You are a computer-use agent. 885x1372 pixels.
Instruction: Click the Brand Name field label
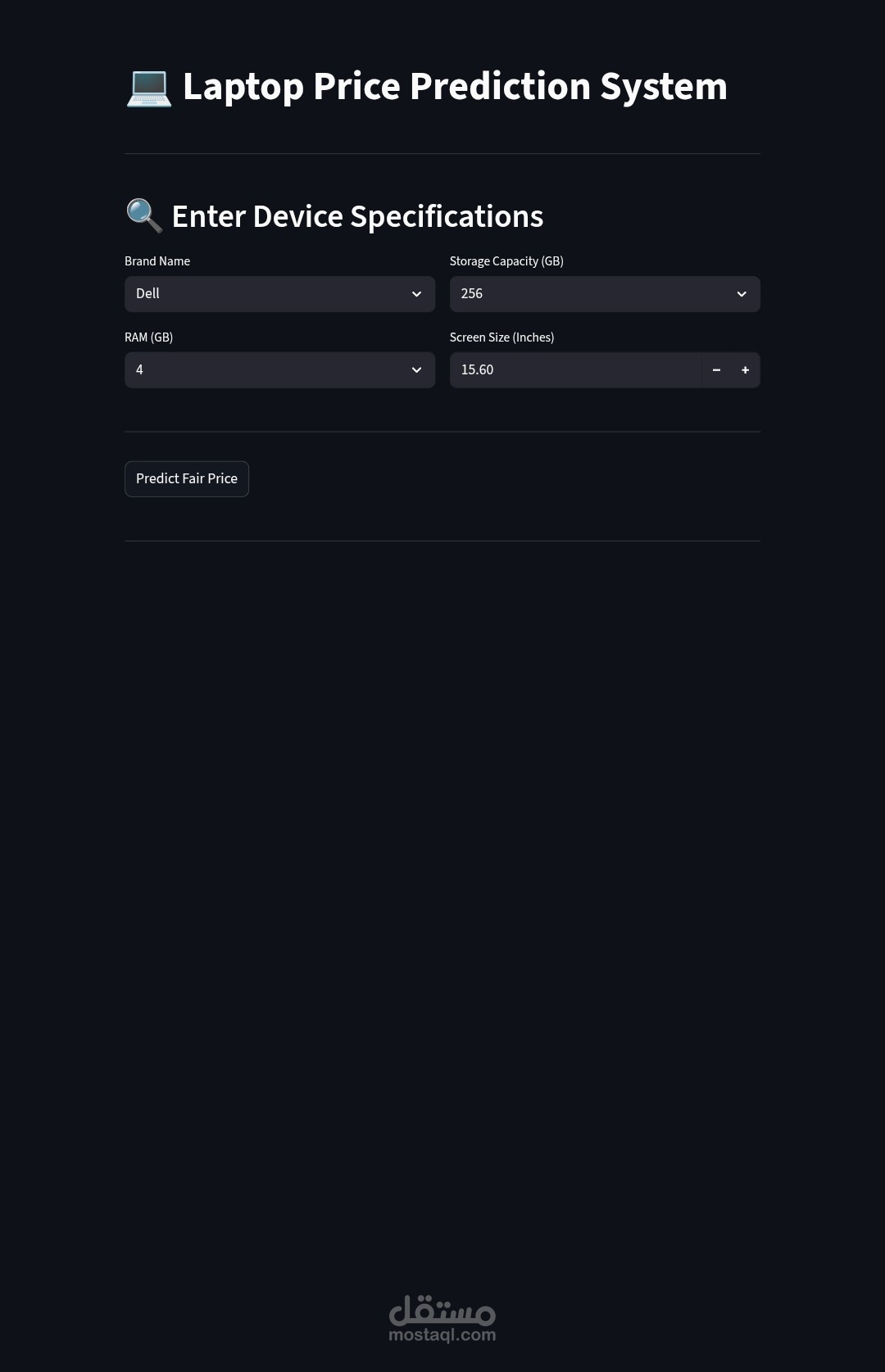157,261
